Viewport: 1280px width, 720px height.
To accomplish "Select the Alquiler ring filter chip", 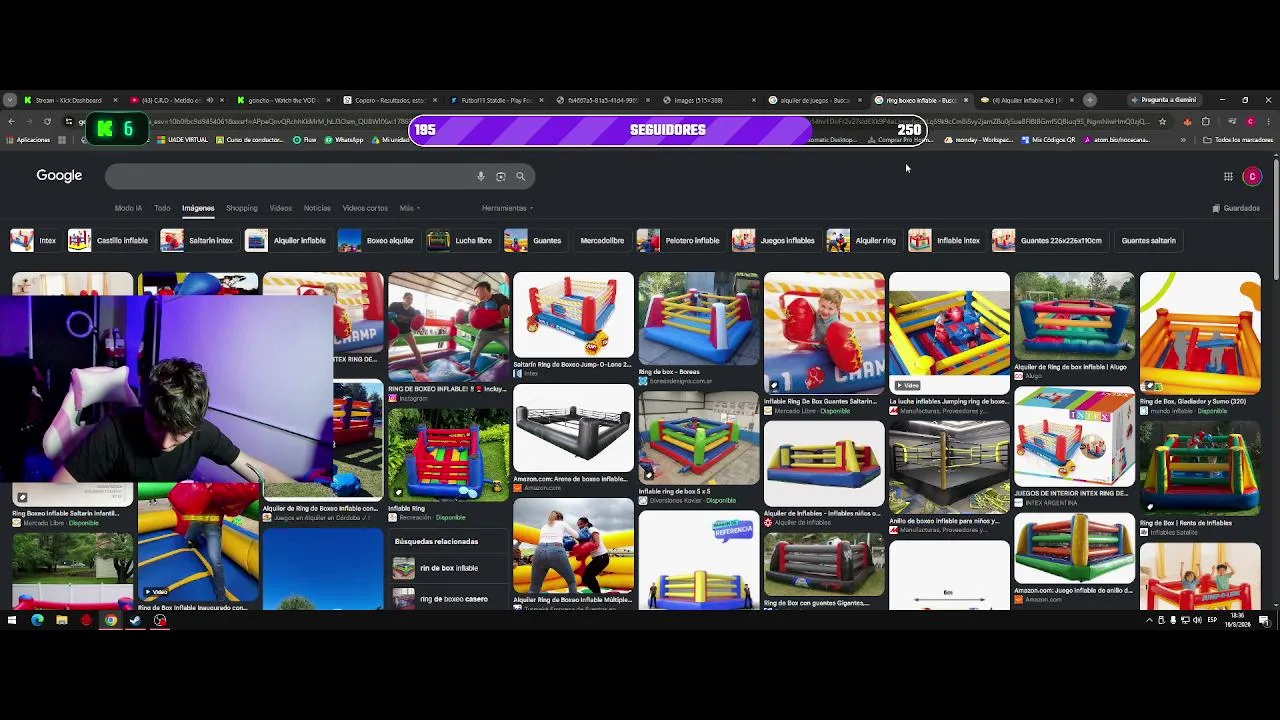I will coord(863,240).
